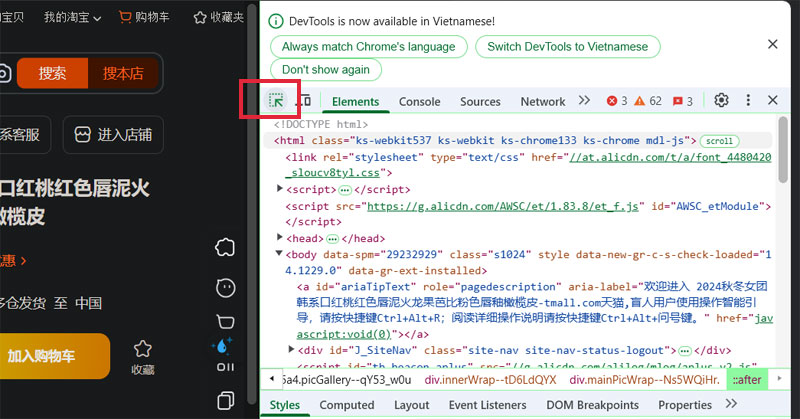Click the webpage vertical scrollbar

coord(252,204)
